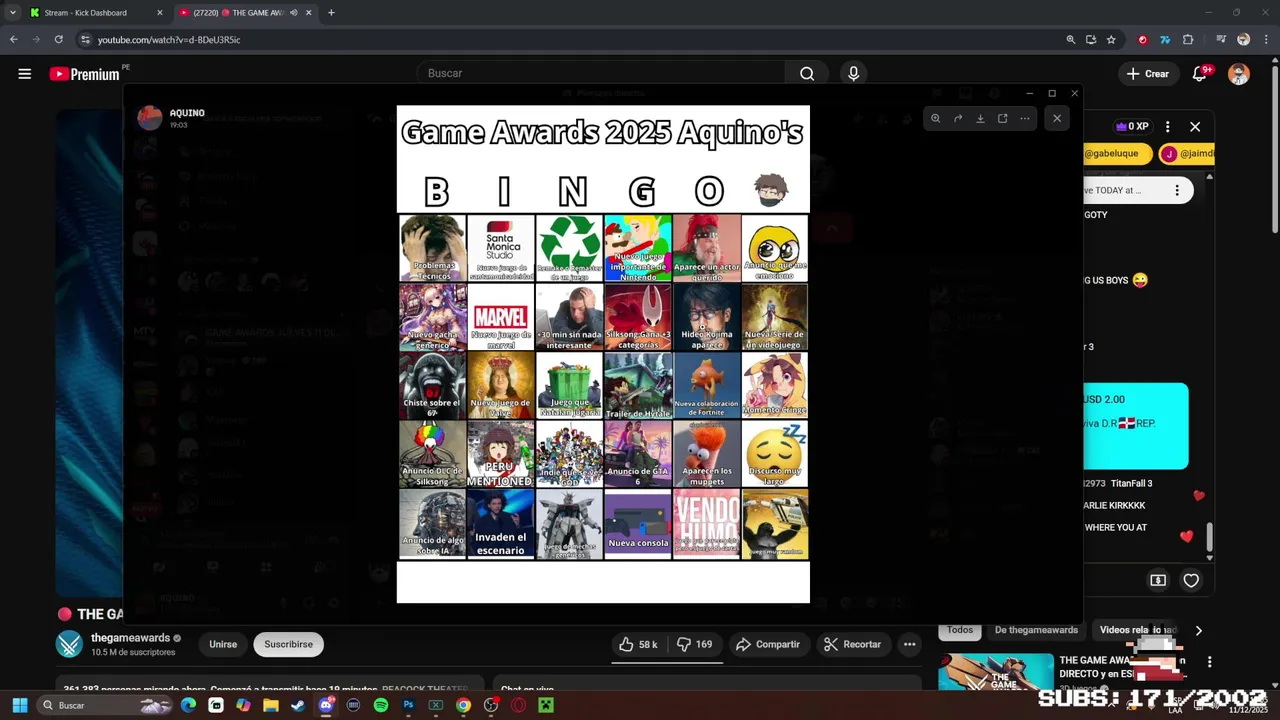The image size is (1280, 720).
Task: Switch to Stream - Kick Dashboard tab
Action: (96, 13)
